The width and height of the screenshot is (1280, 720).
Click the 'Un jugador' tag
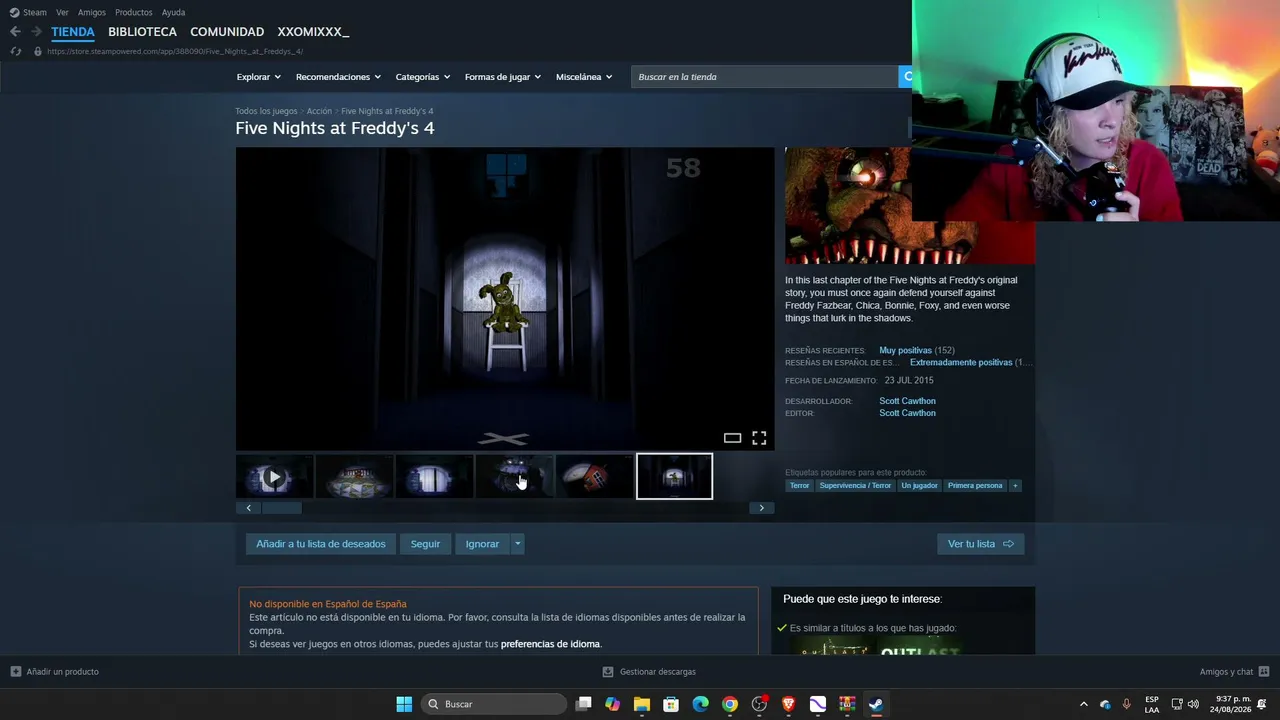pyautogui.click(x=919, y=486)
